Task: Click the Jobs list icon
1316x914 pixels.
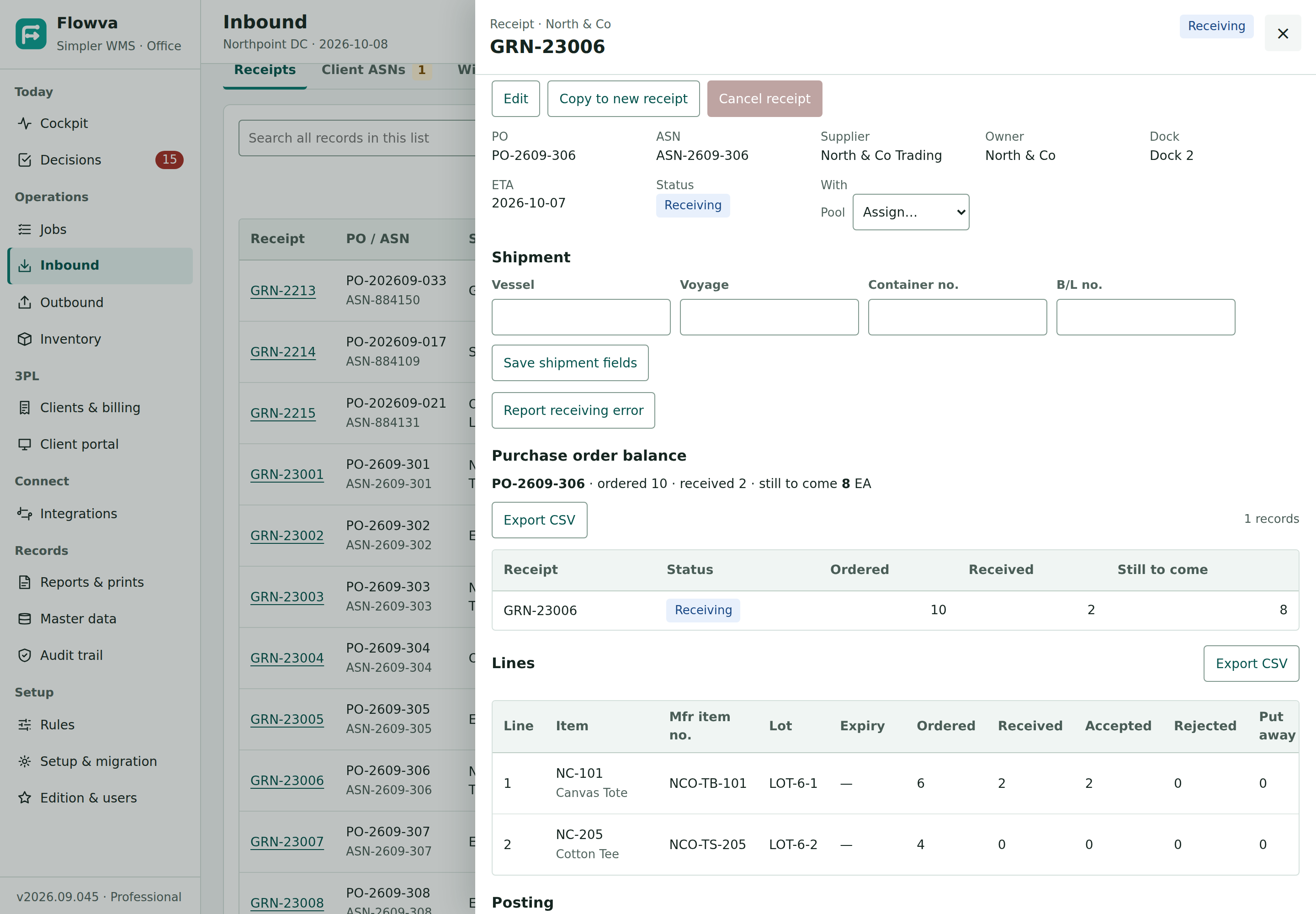Action: [25, 229]
